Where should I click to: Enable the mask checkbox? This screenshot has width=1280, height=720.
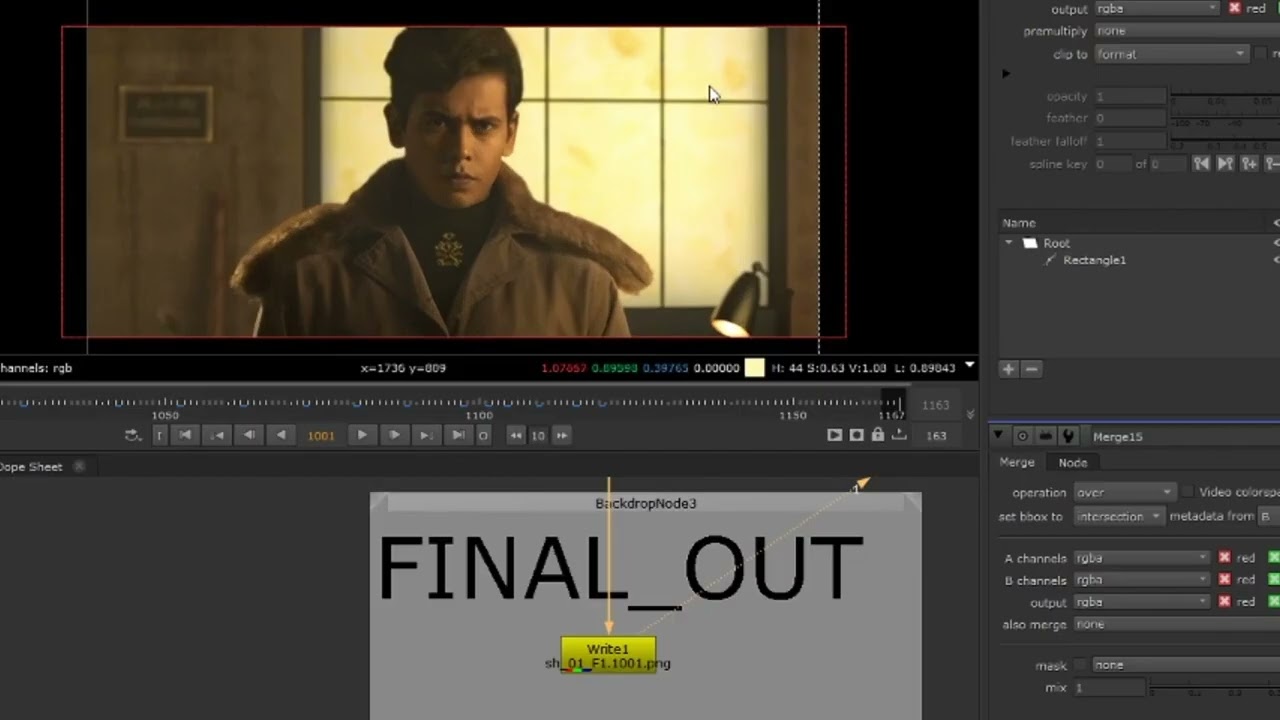[x=1080, y=665]
